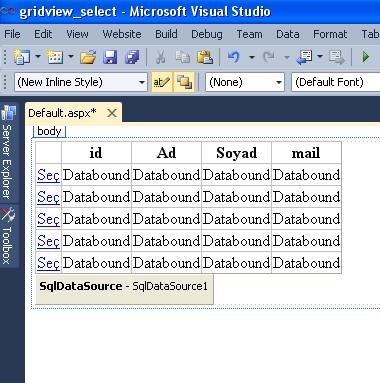Open the Edit menu

coord(43,34)
